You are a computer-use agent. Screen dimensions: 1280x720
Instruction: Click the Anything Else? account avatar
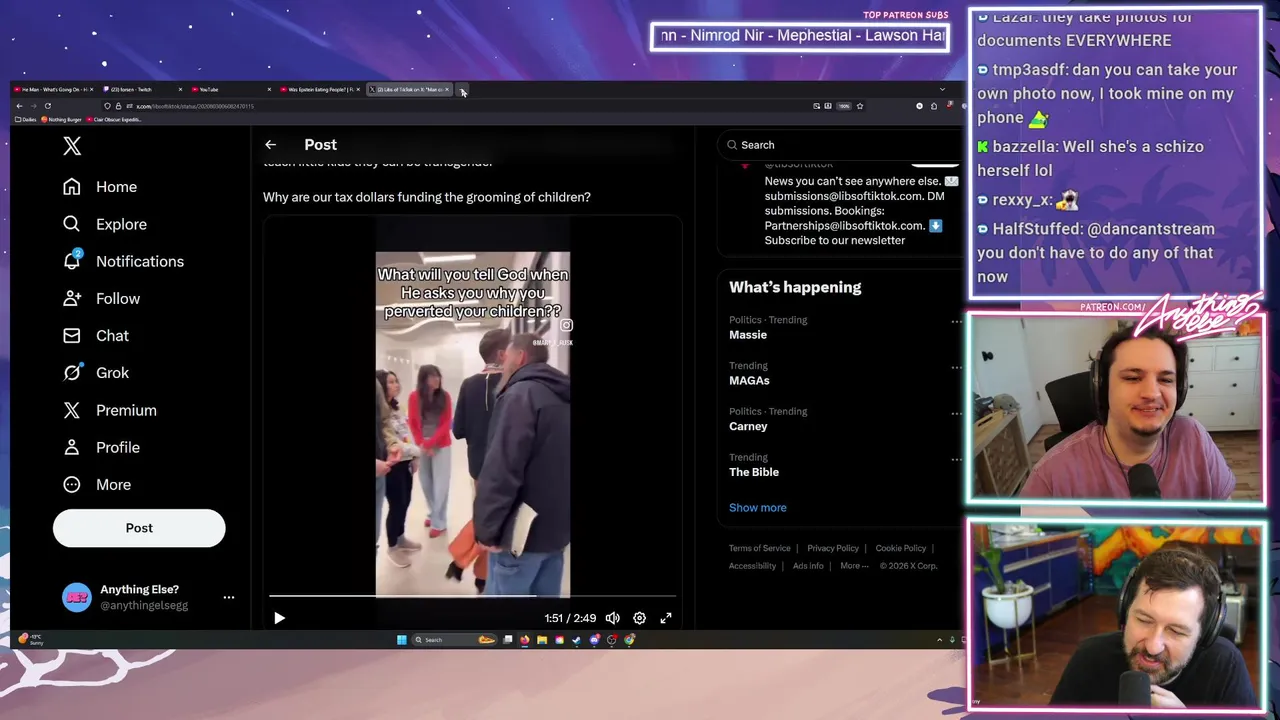77,597
